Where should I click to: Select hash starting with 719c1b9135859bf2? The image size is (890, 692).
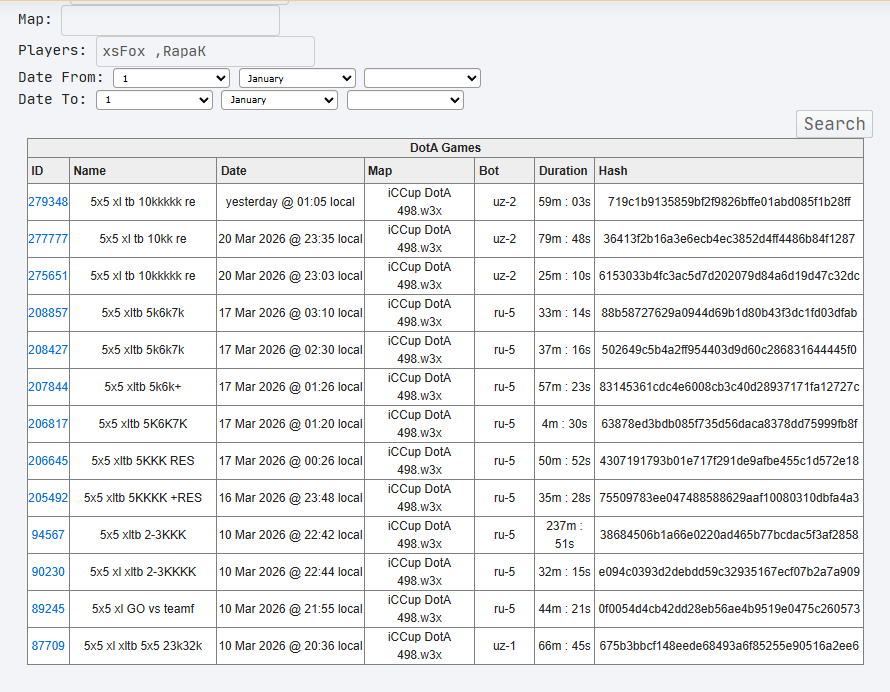pos(729,202)
